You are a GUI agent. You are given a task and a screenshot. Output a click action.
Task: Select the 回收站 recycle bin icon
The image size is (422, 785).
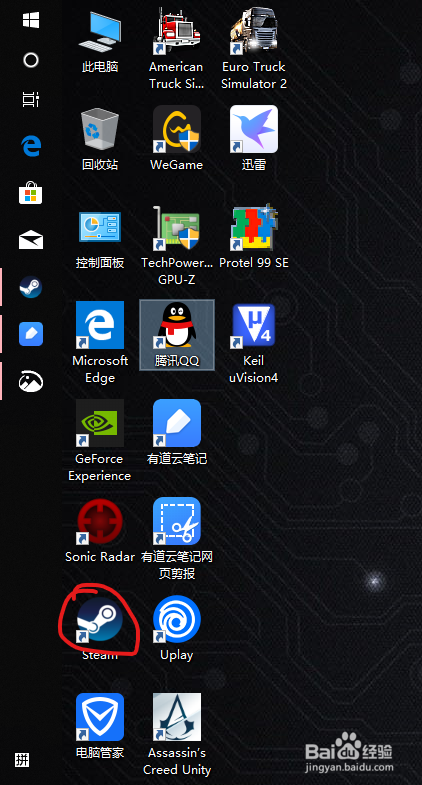click(100, 140)
